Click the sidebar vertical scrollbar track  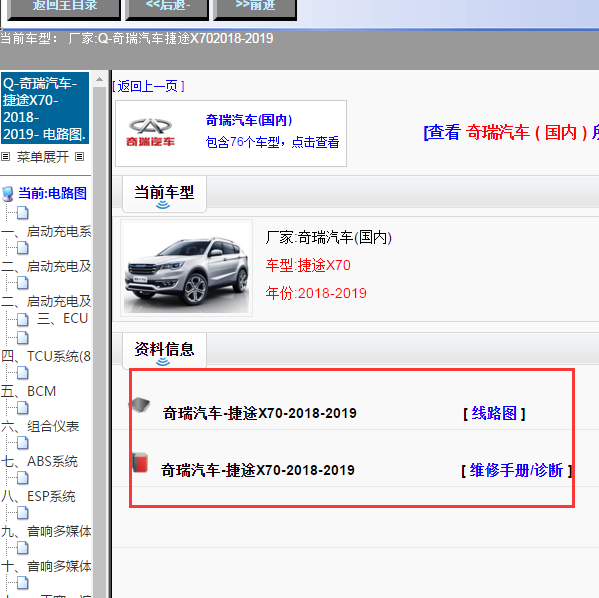pyautogui.click(x=99, y=342)
